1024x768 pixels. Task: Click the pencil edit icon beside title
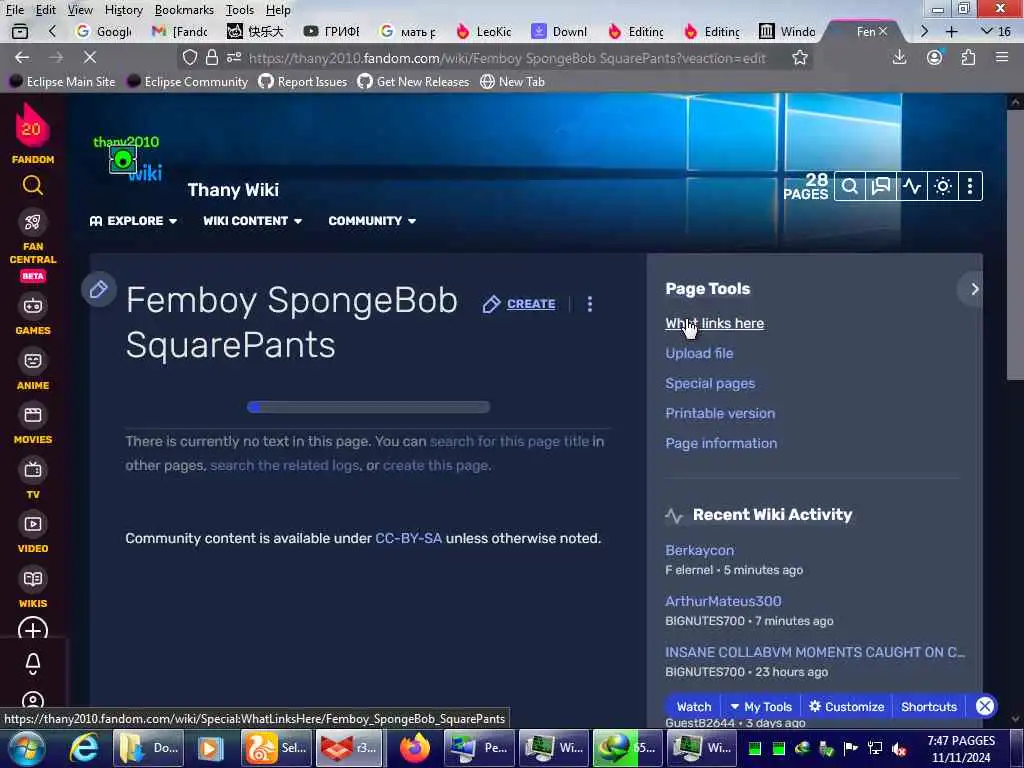point(99,289)
